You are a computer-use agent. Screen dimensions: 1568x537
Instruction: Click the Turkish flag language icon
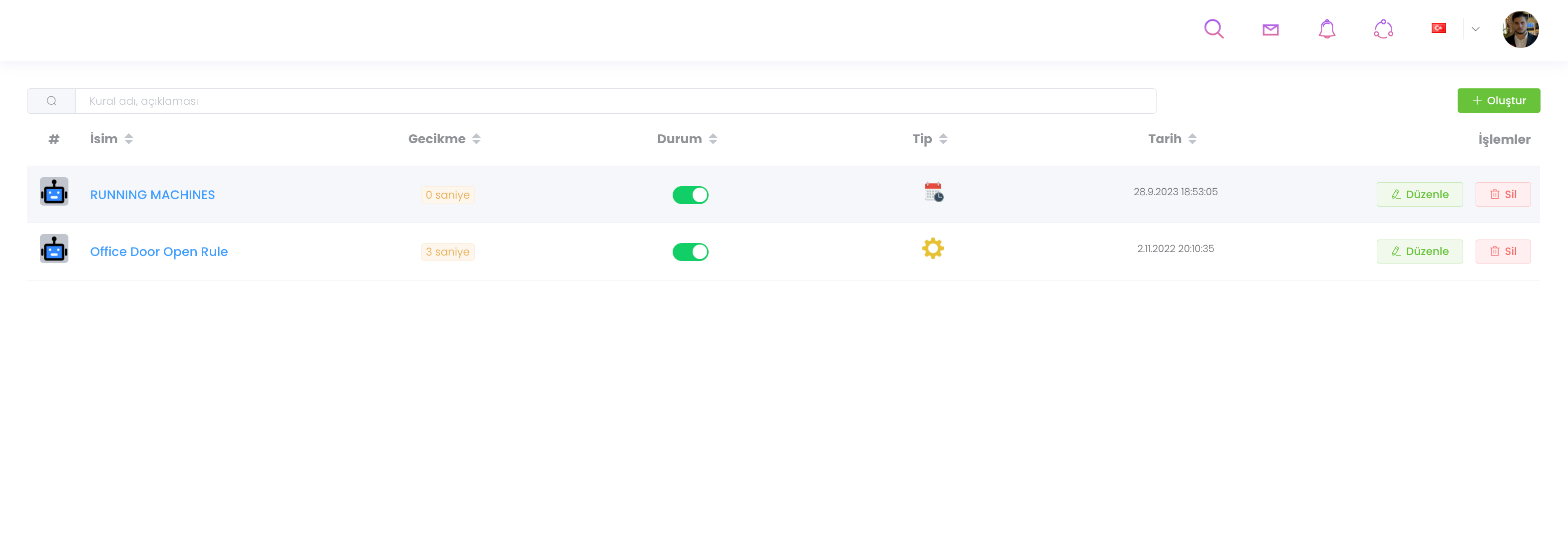point(1438,28)
